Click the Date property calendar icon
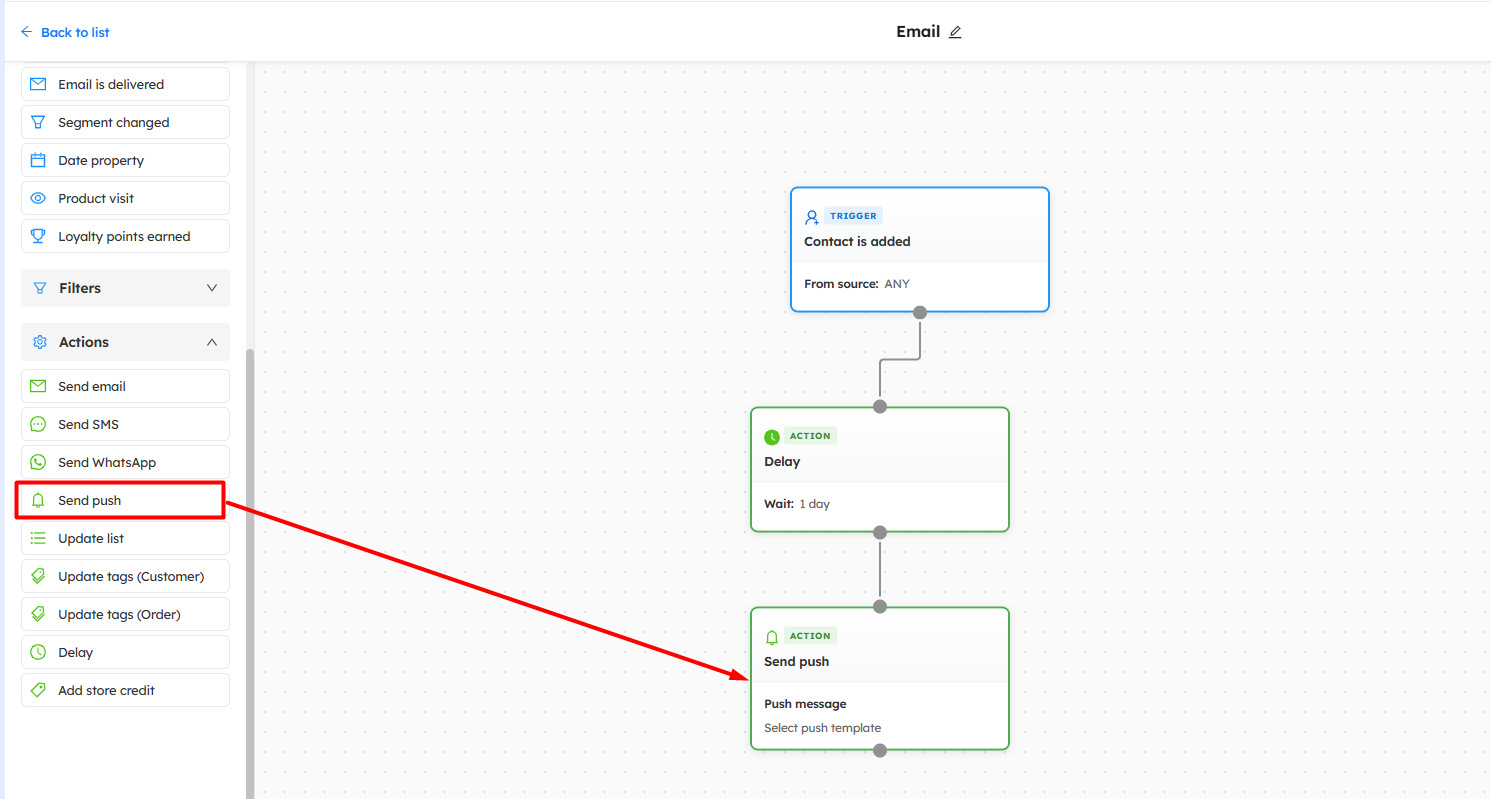 (38, 160)
